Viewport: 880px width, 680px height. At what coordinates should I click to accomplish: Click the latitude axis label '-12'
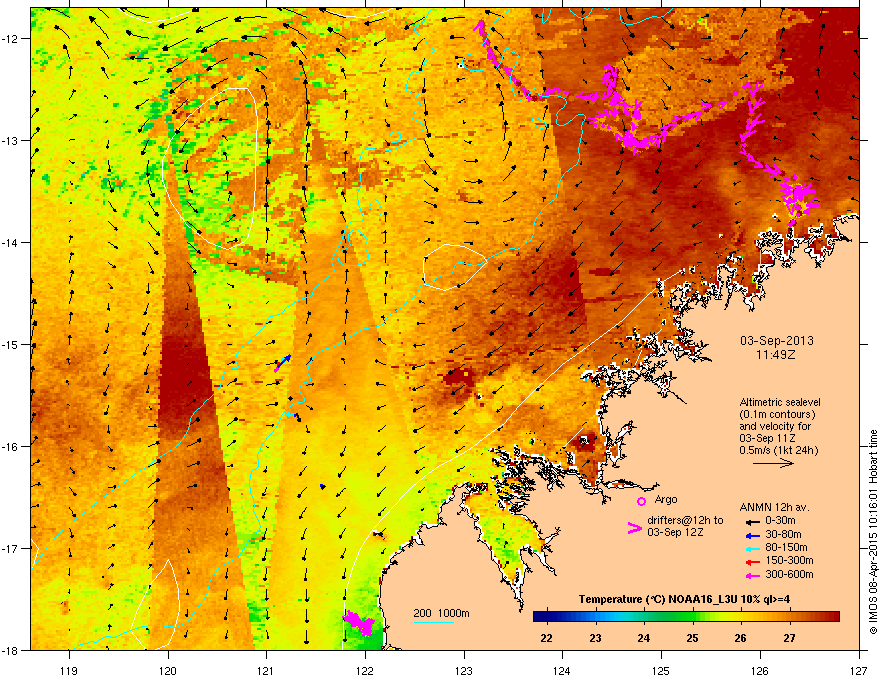coord(11,39)
